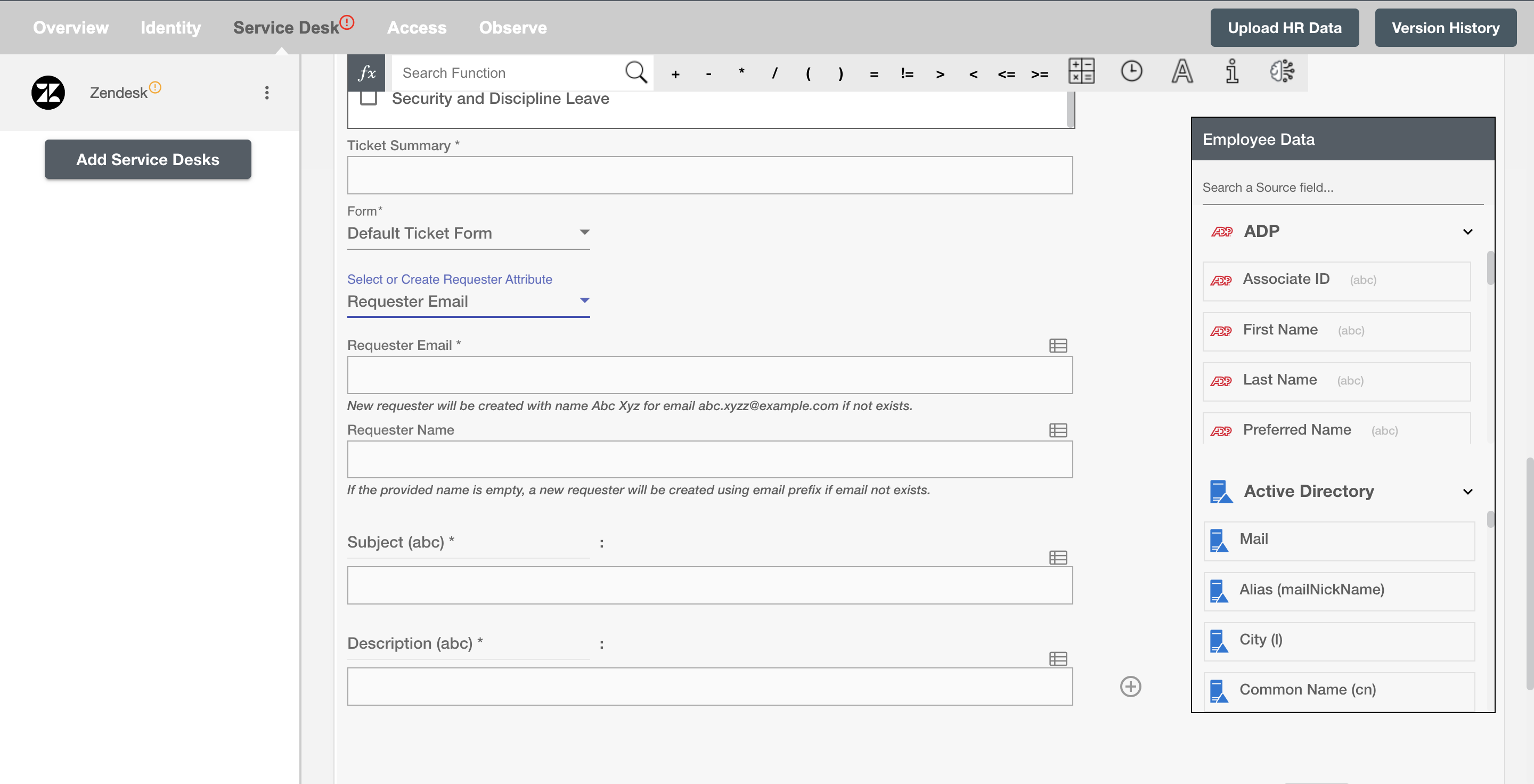The width and height of the screenshot is (1534, 784).
Task: Click the grid/table icon next to Description
Action: point(1058,659)
